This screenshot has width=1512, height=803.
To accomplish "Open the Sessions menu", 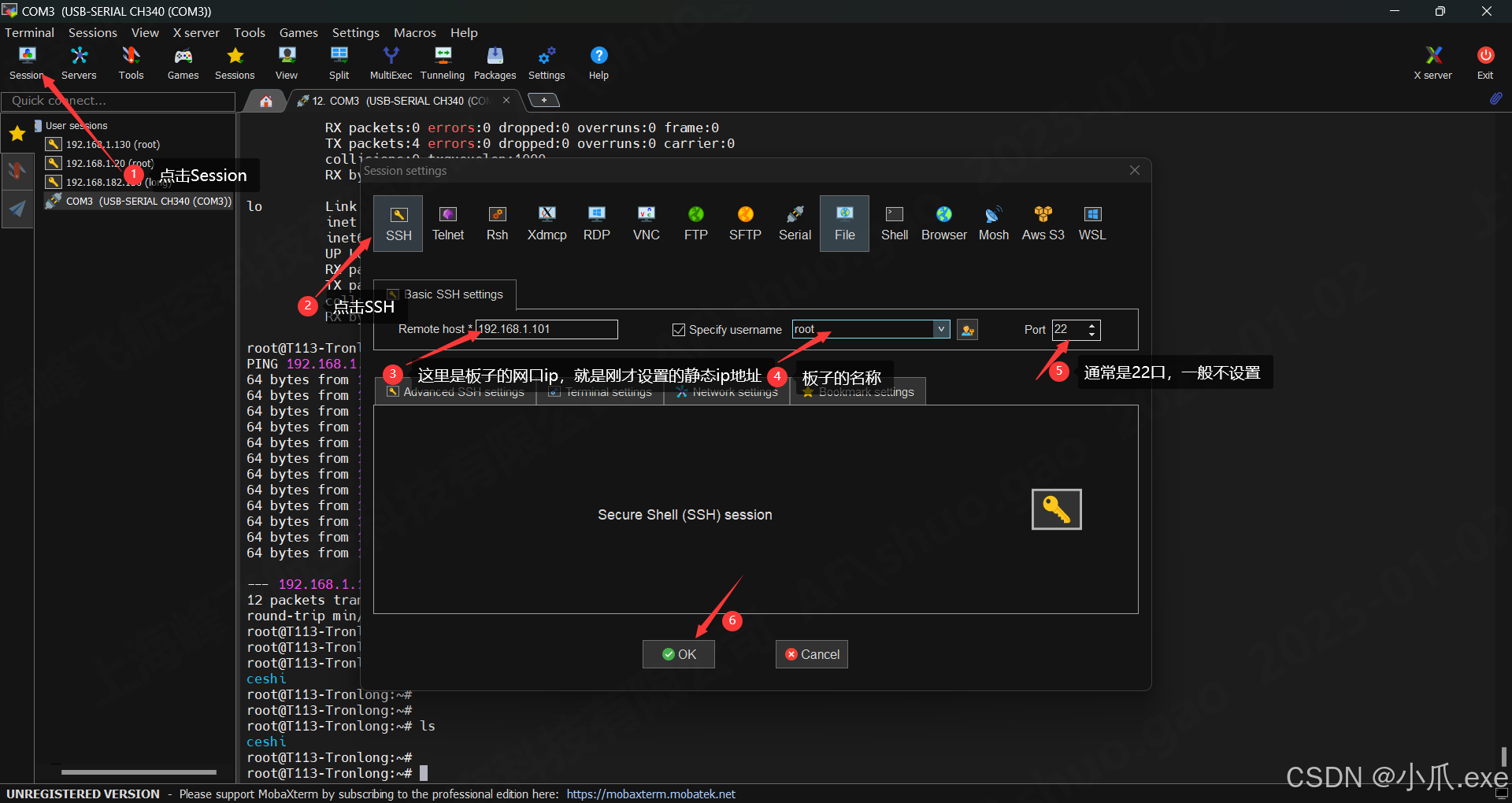I will click(92, 32).
